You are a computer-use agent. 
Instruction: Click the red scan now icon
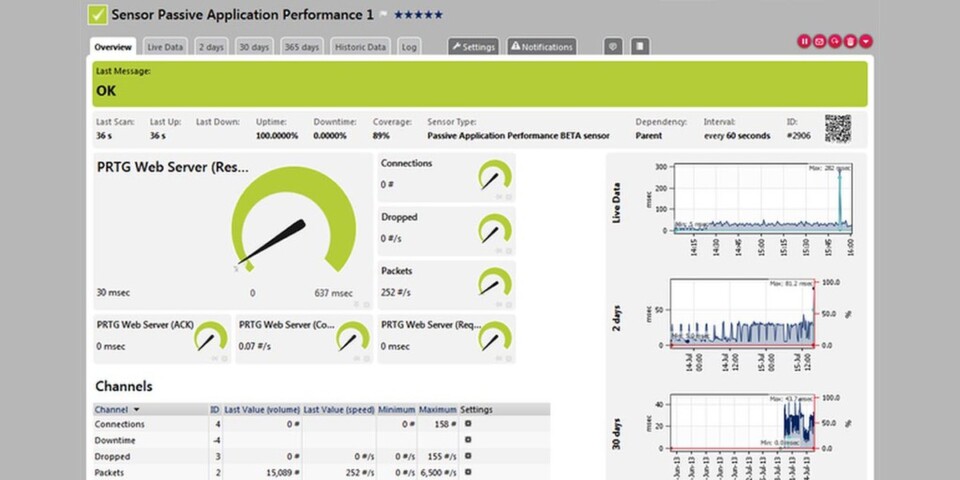835,41
